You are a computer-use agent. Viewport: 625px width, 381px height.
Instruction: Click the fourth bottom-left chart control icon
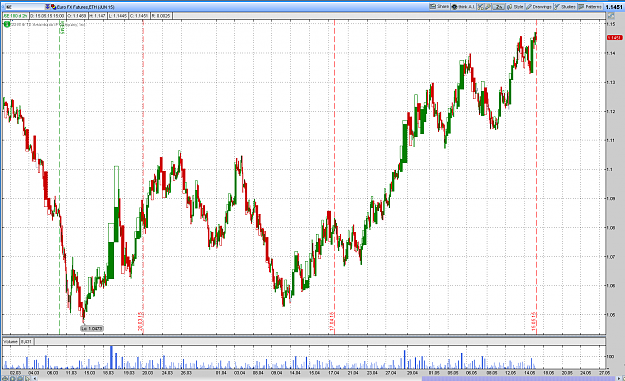[x=27, y=378]
